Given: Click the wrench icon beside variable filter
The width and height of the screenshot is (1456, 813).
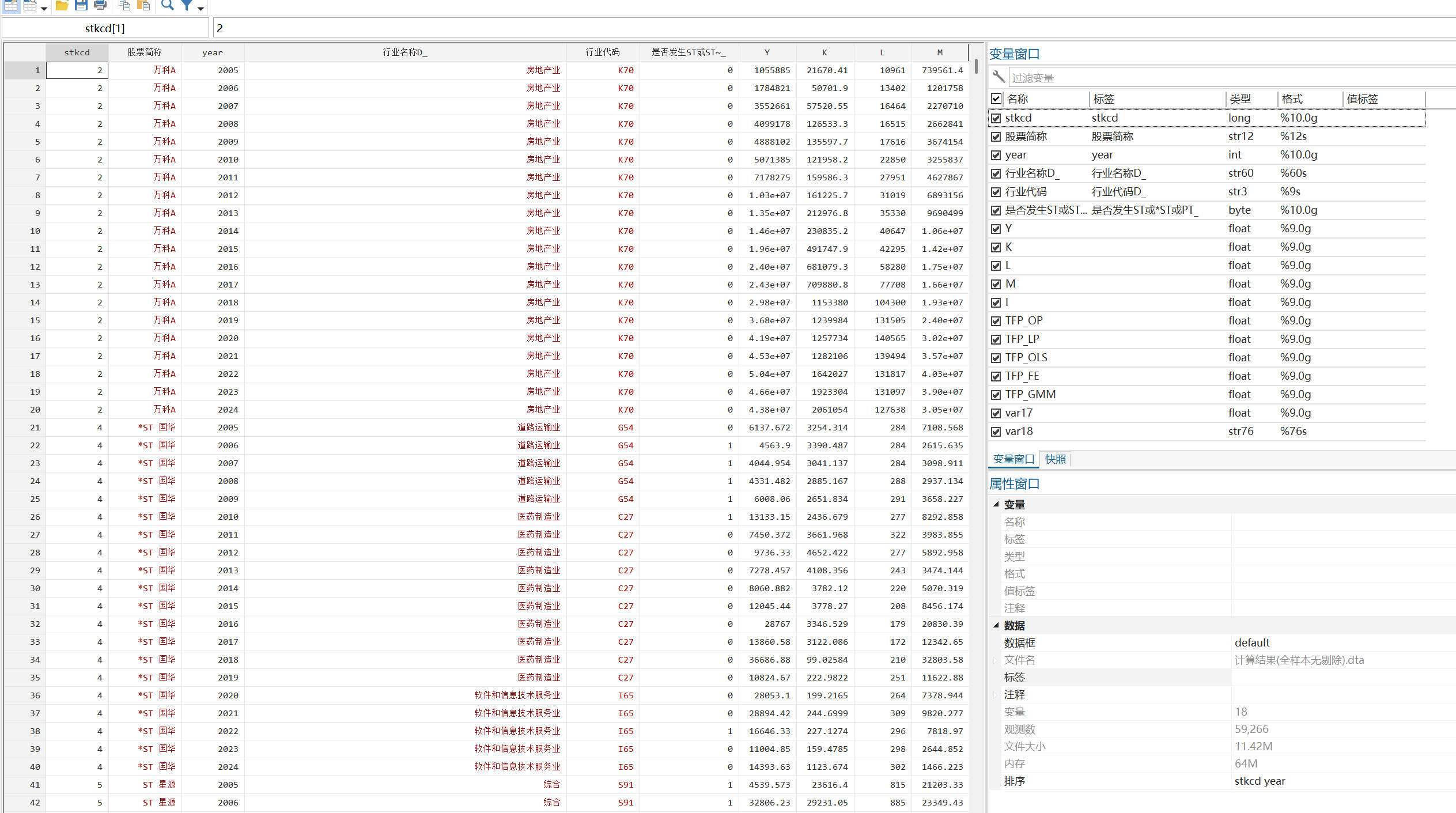Looking at the screenshot, I should tap(999, 77).
